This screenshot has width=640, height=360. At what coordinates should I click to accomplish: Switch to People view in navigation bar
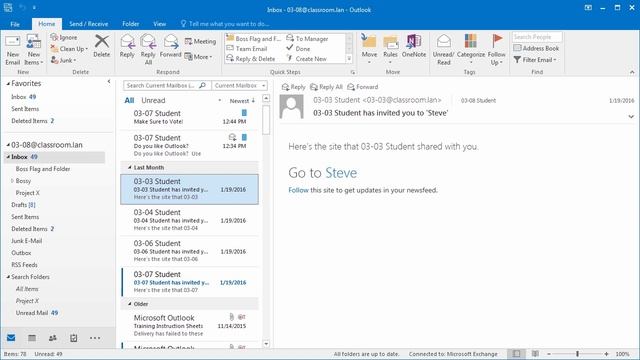[x=53, y=338]
